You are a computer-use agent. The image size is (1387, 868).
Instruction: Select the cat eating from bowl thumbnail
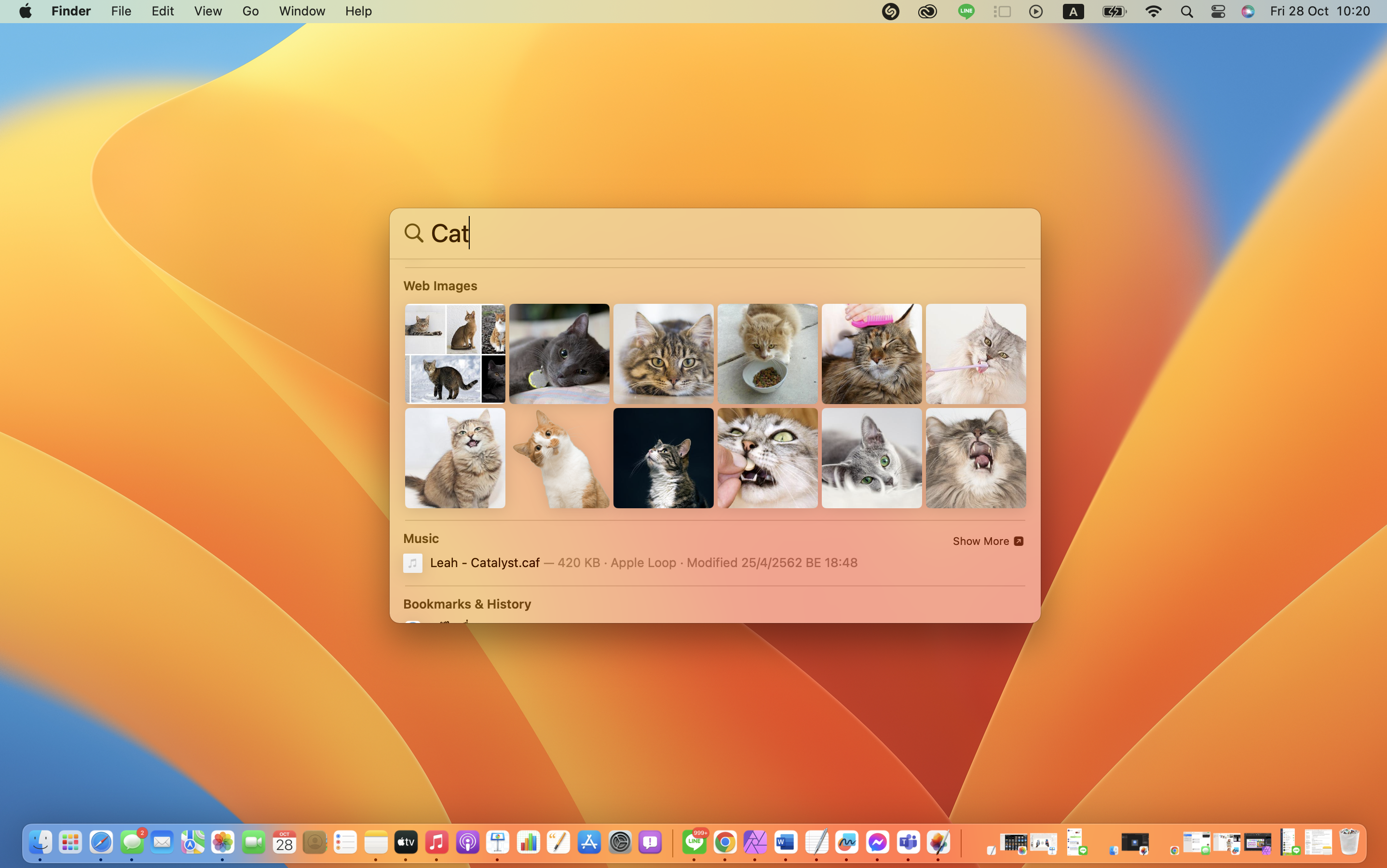click(767, 353)
